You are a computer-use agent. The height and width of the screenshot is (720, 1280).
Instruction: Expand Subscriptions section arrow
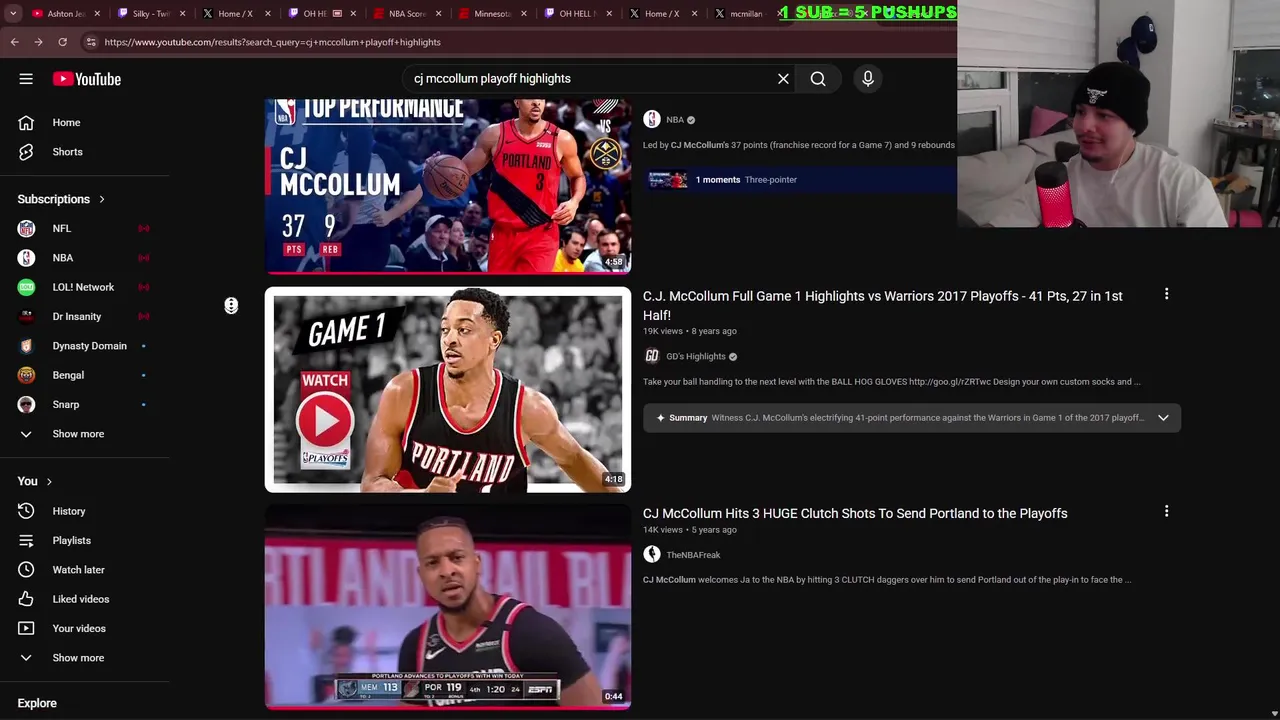point(101,199)
